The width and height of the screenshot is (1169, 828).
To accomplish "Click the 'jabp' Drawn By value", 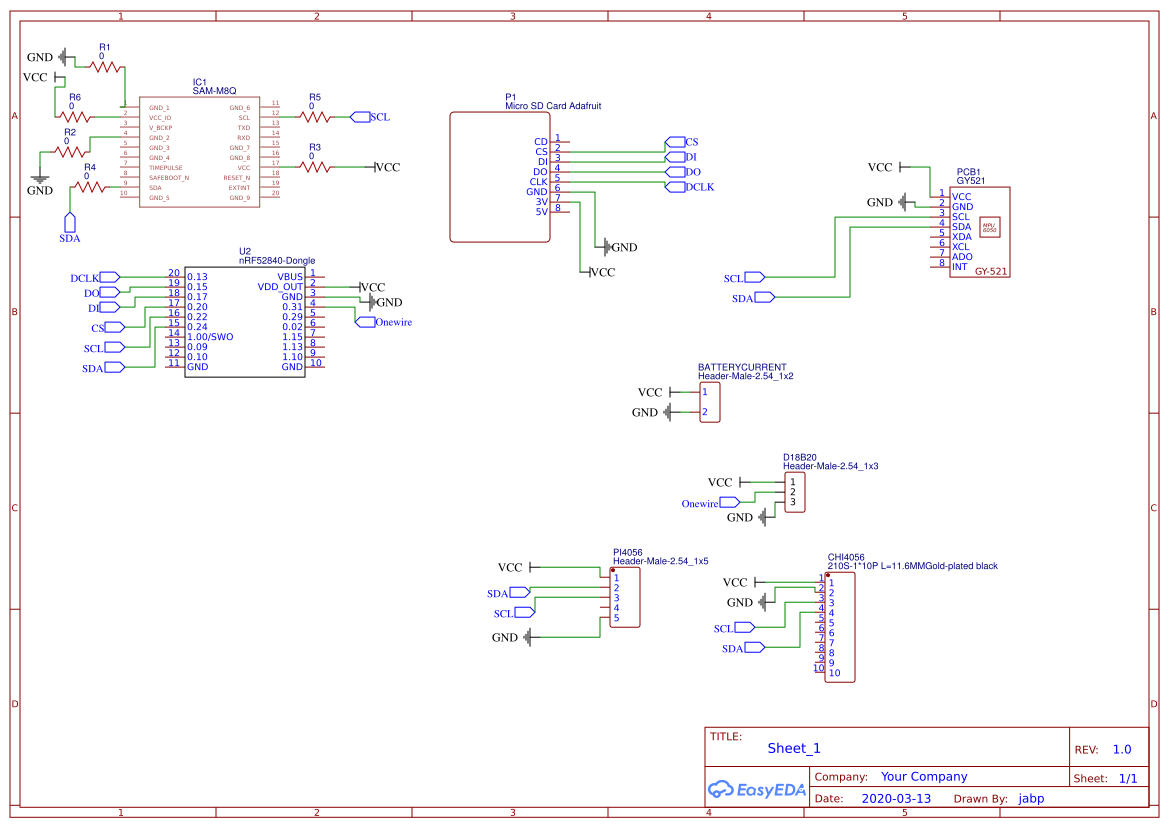I will 1030,799.
